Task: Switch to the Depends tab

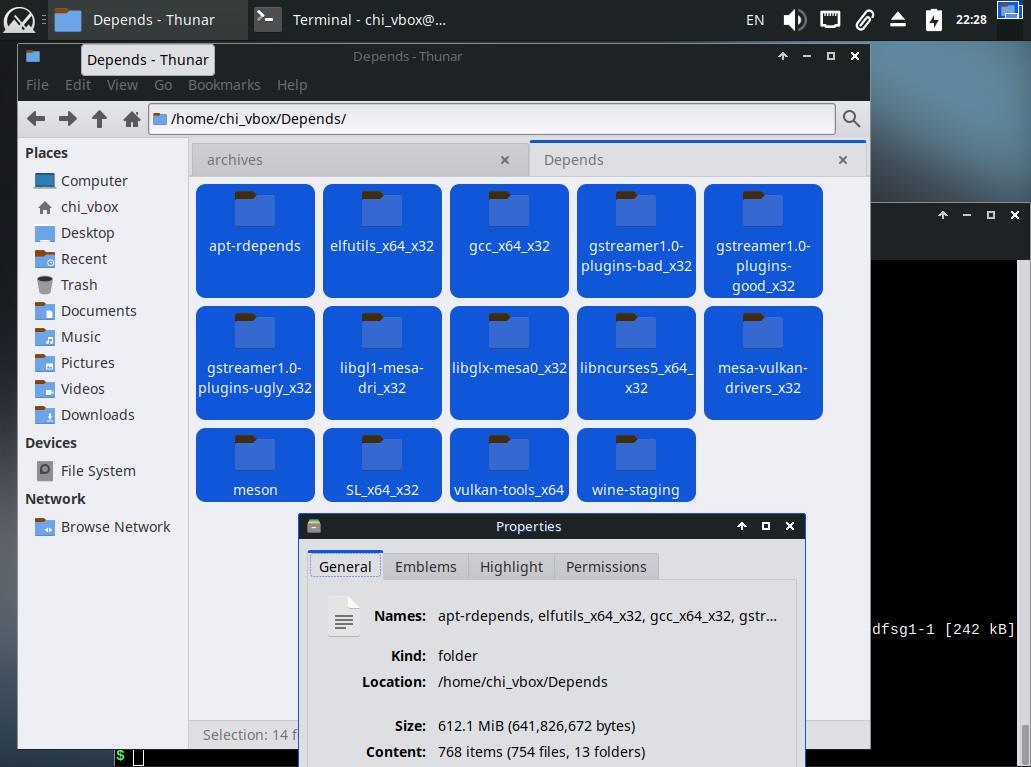Action: pyautogui.click(x=698, y=160)
